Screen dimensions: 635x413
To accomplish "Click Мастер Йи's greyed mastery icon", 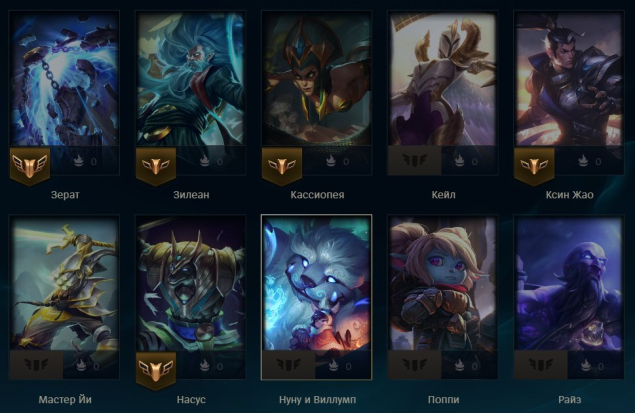I will [36, 365].
